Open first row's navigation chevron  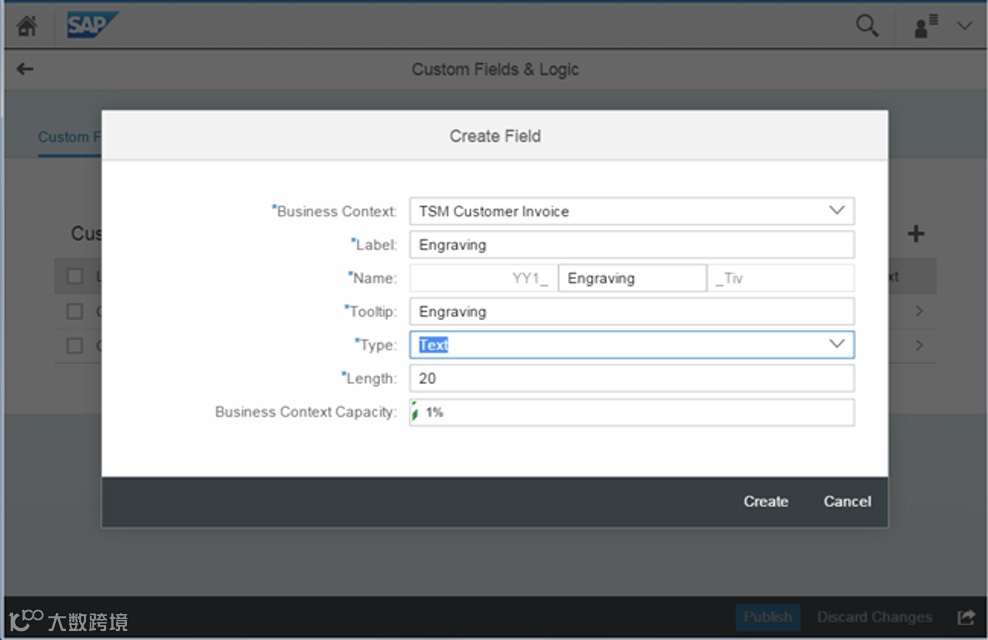pyautogui.click(x=919, y=311)
